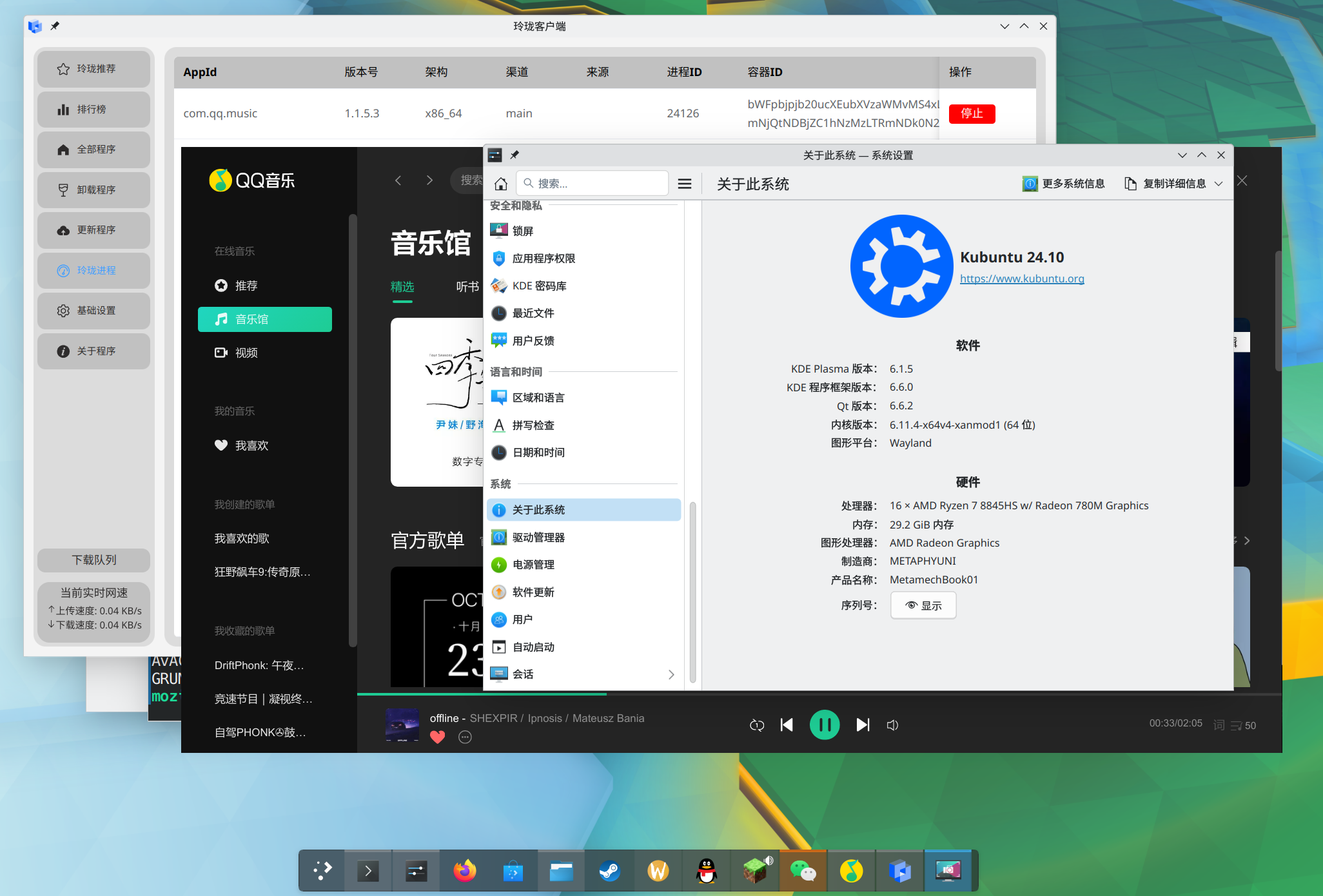Image resolution: width=1323 pixels, height=896 pixels.
Task: Open 拼写检查 settings
Action: [x=583, y=425]
